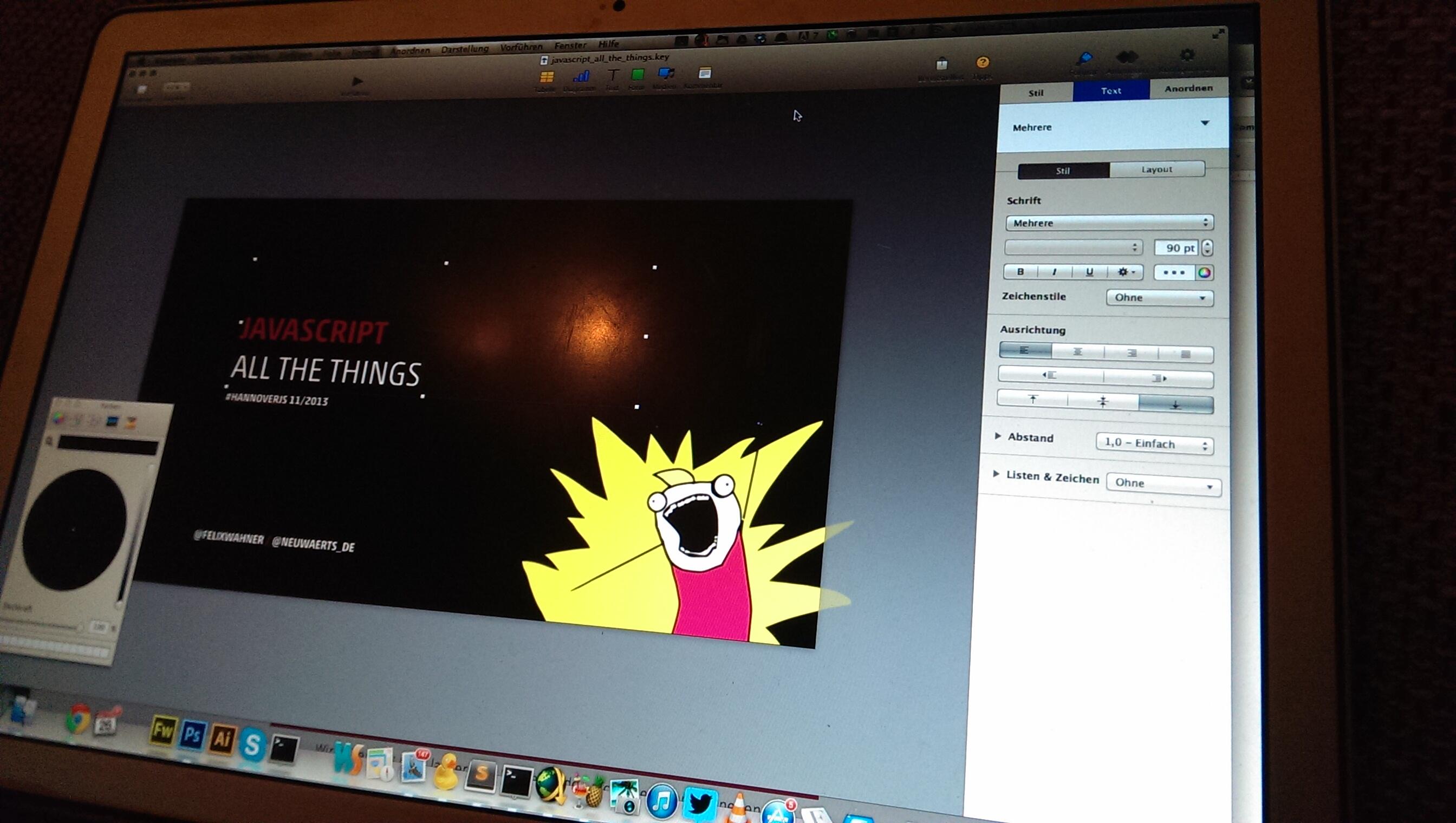
Task: Add a comment with the Kommentar icon
Action: coord(705,73)
